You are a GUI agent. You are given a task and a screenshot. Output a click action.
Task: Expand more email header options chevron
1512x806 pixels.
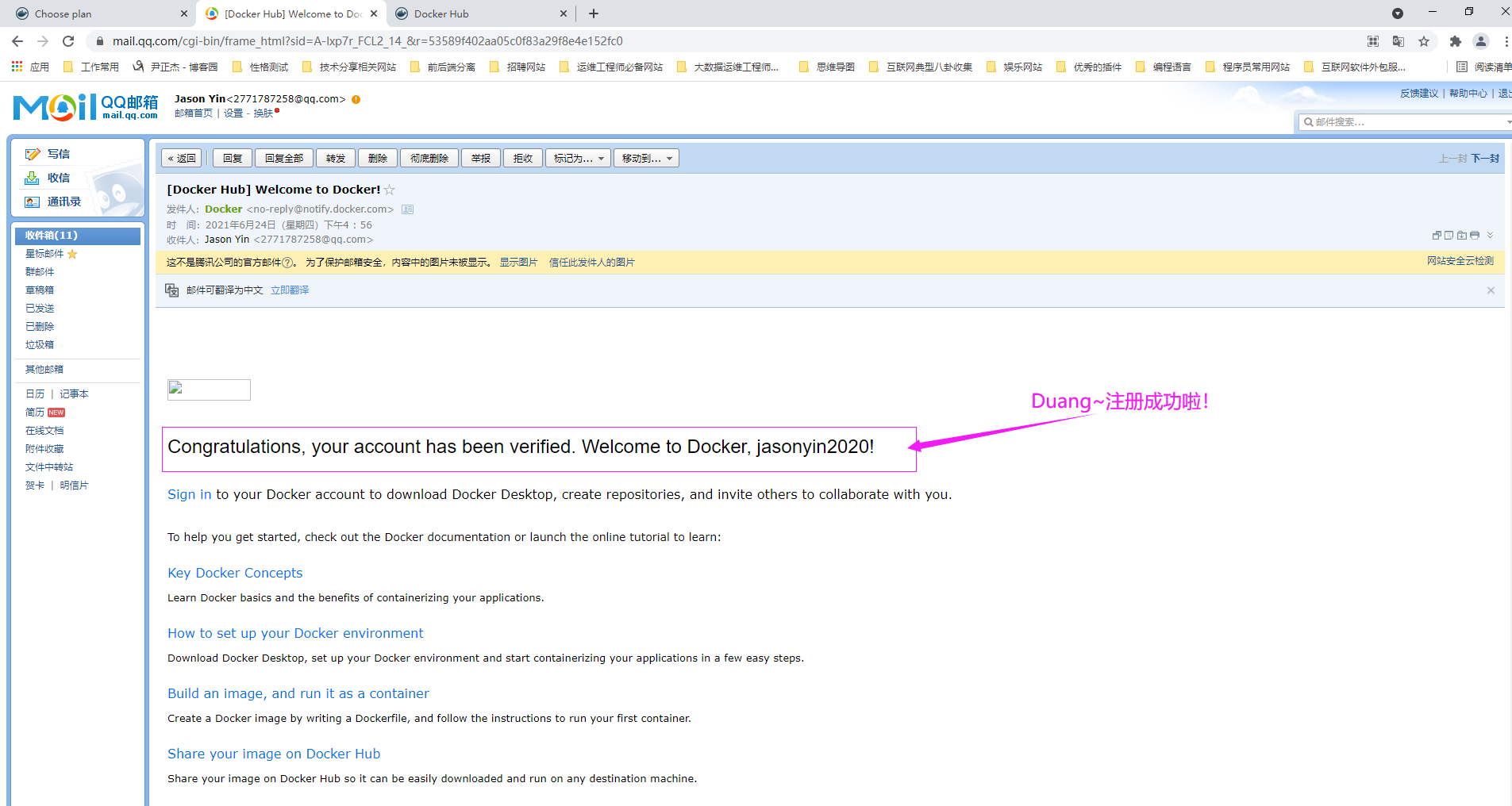click(x=1490, y=236)
